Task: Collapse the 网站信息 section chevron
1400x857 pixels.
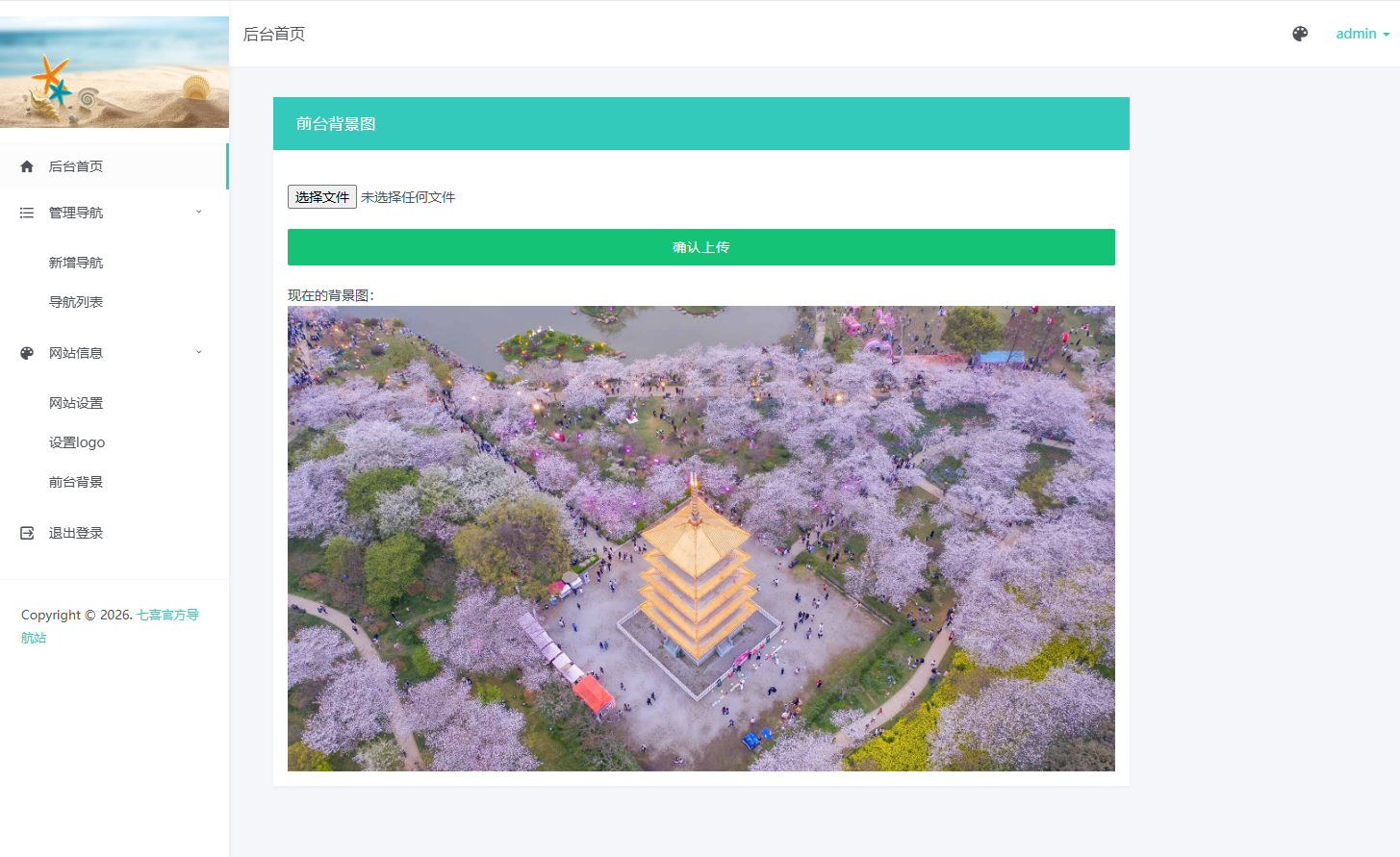Action: pyautogui.click(x=199, y=352)
